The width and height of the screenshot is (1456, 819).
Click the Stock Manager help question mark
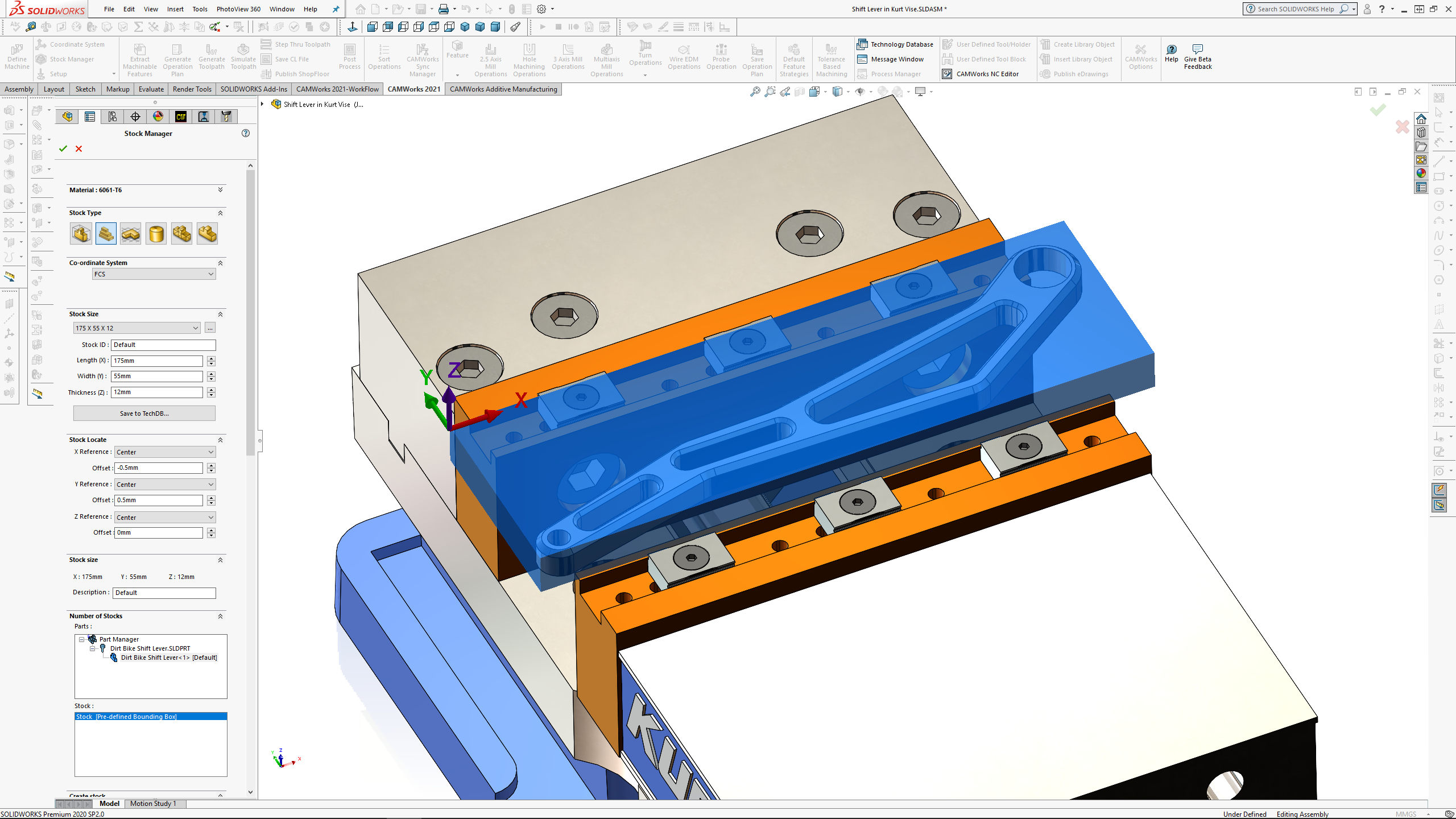pyautogui.click(x=246, y=133)
